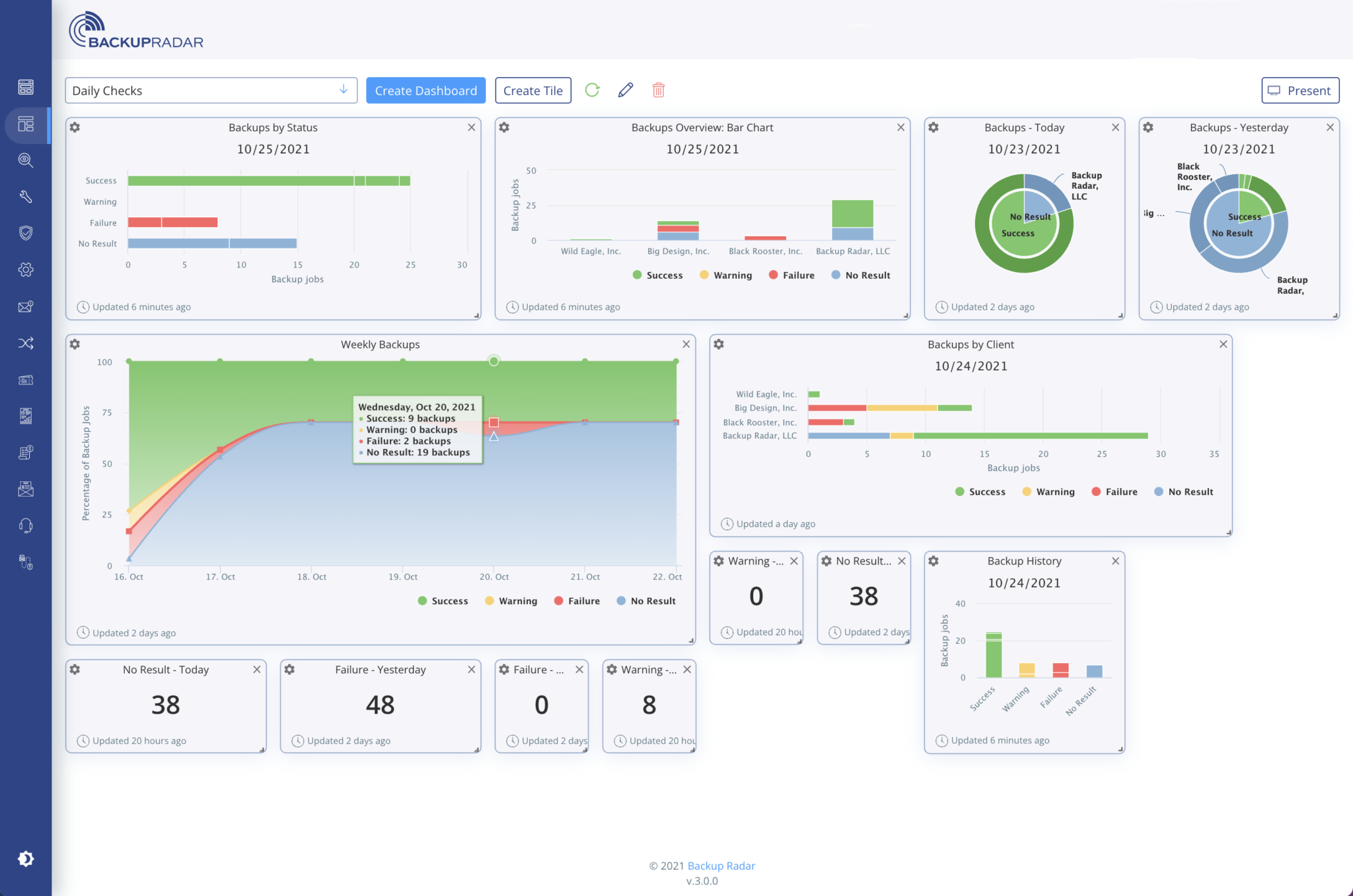Viewport: 1353px width, 896px height.
Task: Click the Backup Radar footer link
Action: [721, 866]
